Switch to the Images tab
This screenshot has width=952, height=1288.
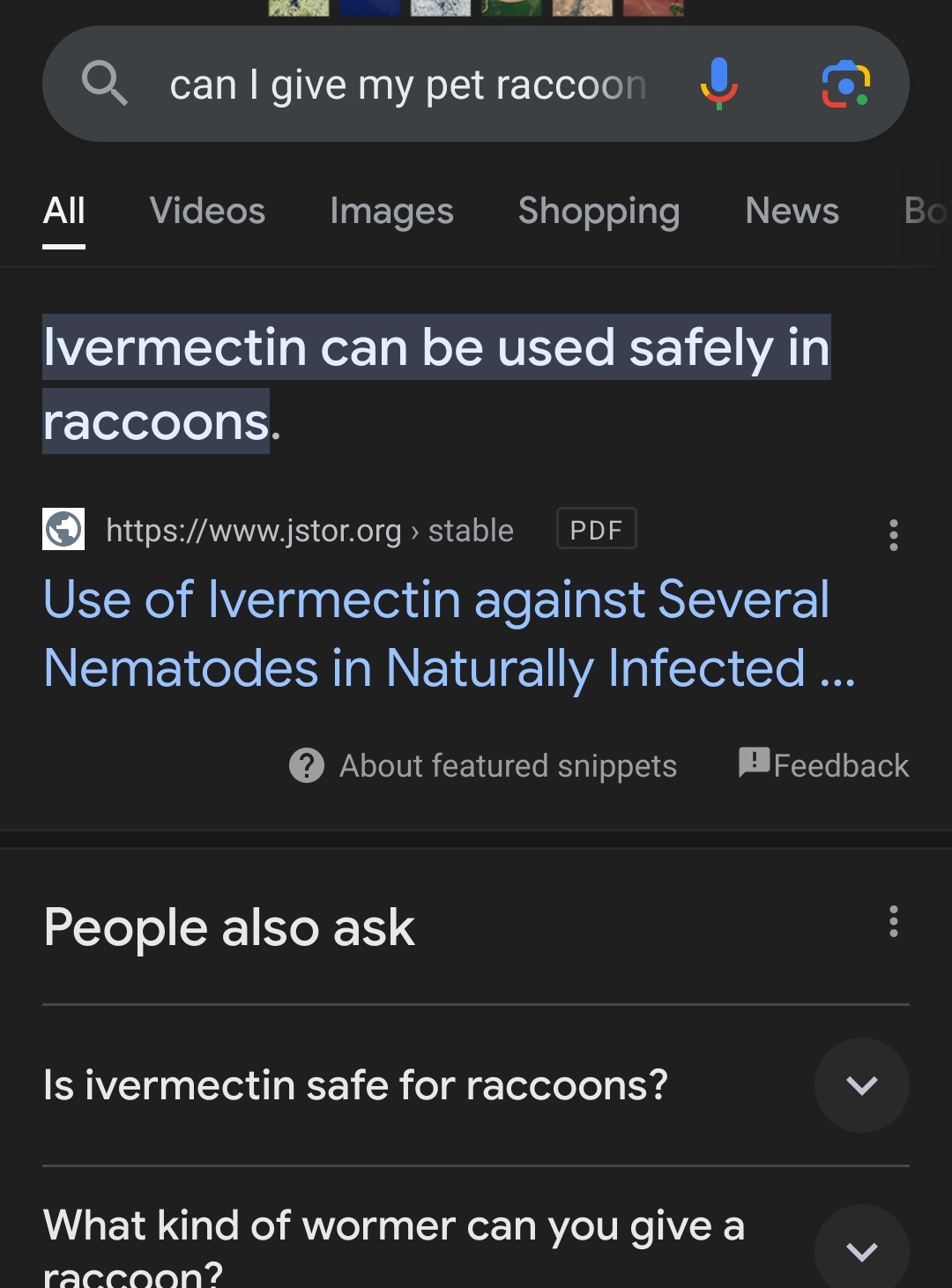click(391, 212)
